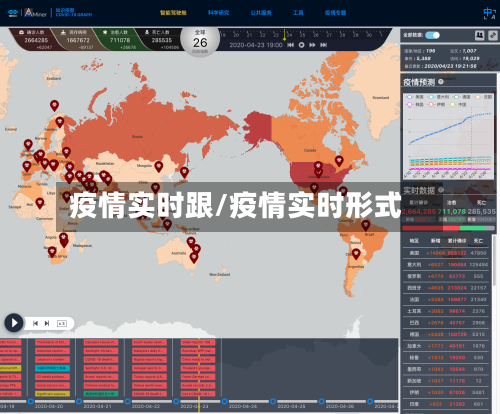Step the map animation to the previous frame

35,323
